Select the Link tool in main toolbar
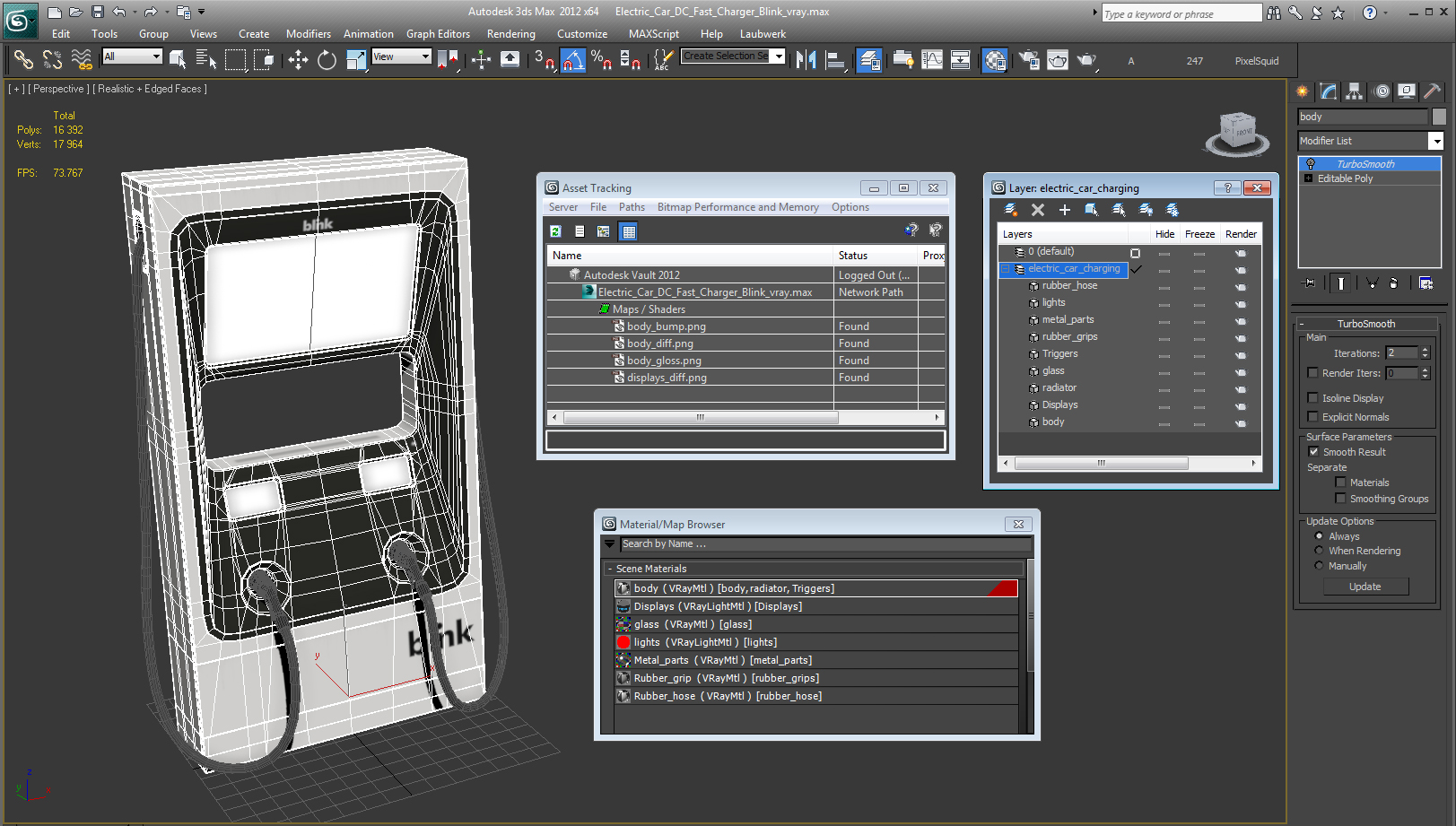The width and height of the screenshot is (1456, 826). point(23,60)
